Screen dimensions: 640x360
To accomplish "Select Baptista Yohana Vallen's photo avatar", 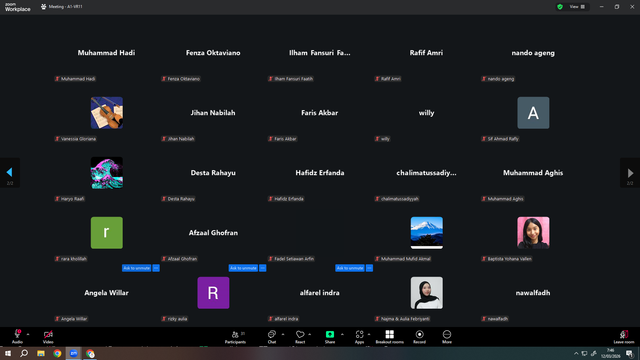I will [x=533, y=233].
